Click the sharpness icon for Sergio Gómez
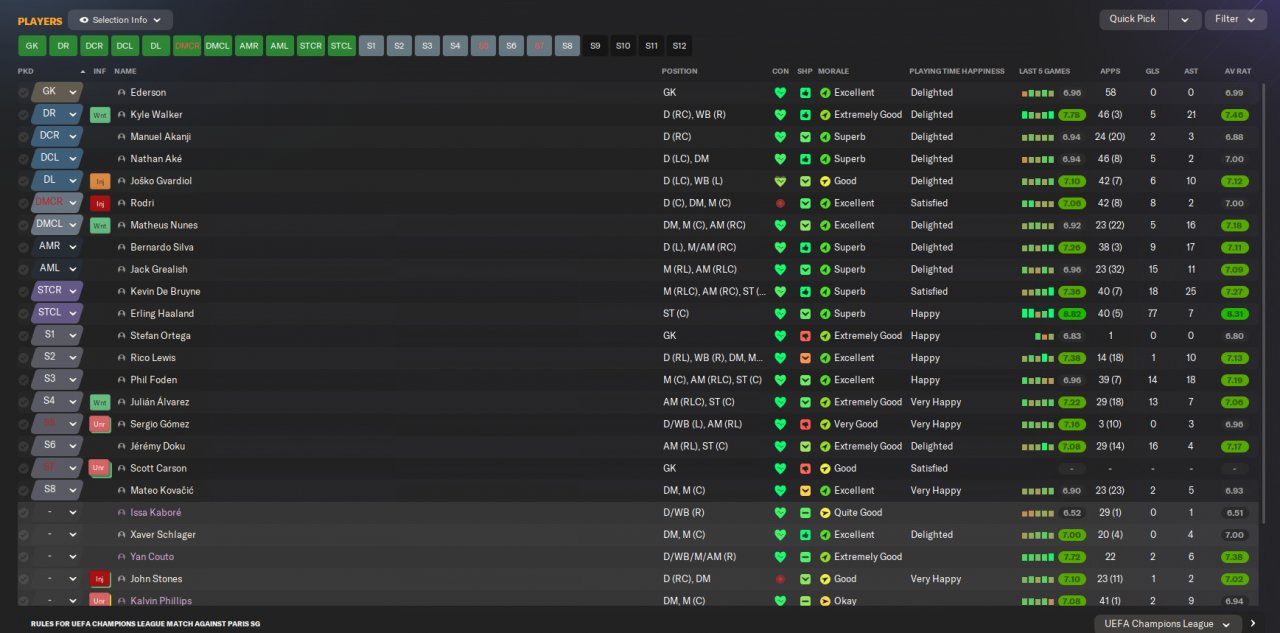This screenshot has height=633, width=1280. [x=805, y=424]
